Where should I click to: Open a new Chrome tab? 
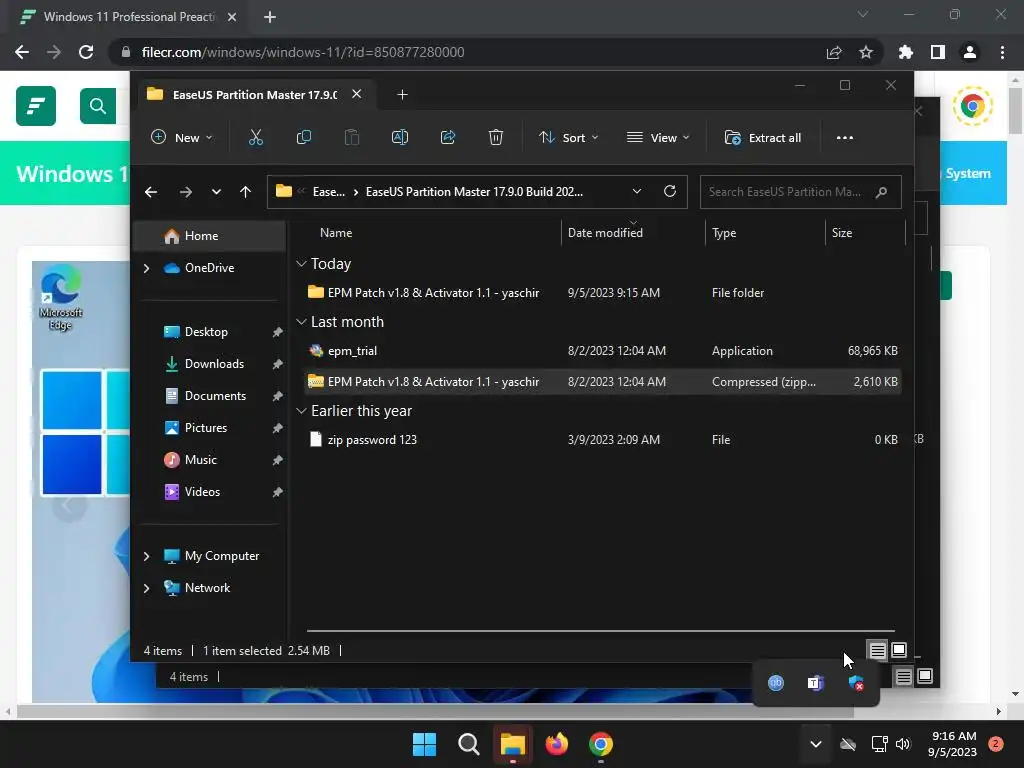pos(270,17)
